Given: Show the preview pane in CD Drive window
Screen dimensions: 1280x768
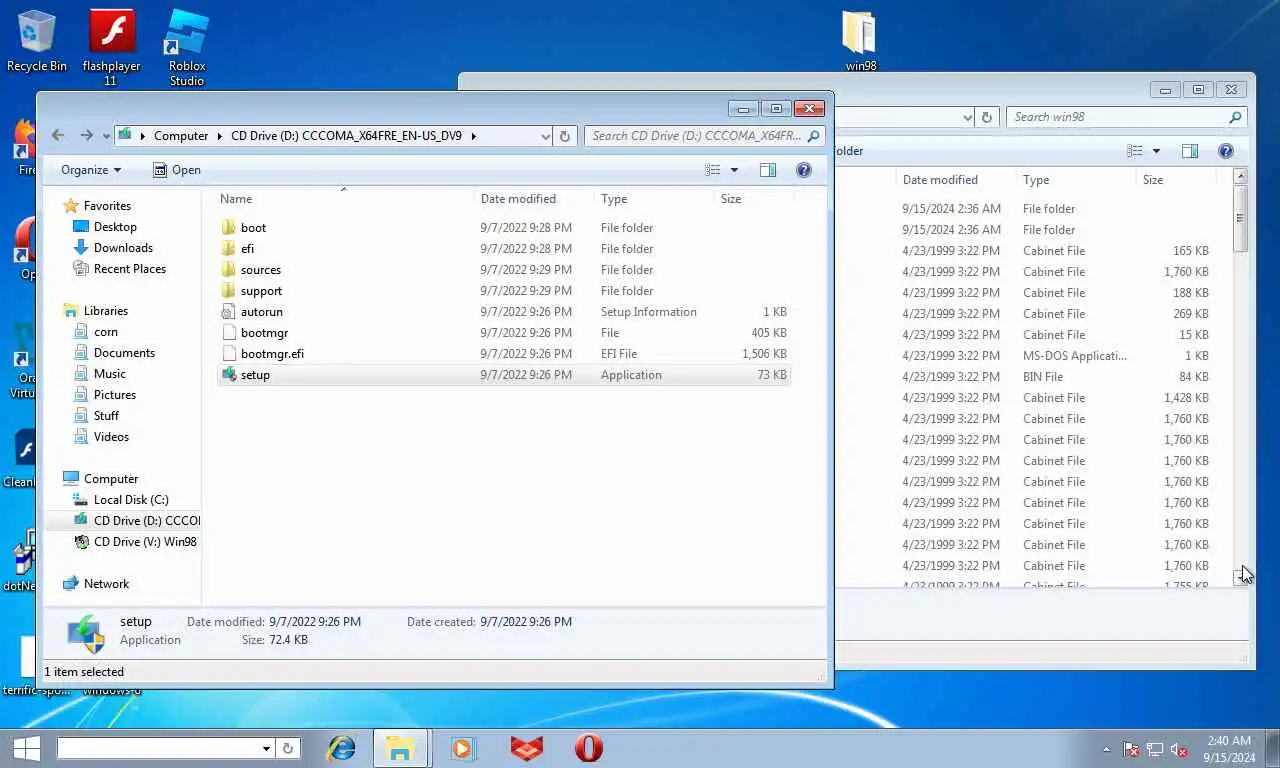Looking at the screenshot, I should pyautogui.click(x=768, y=170).
